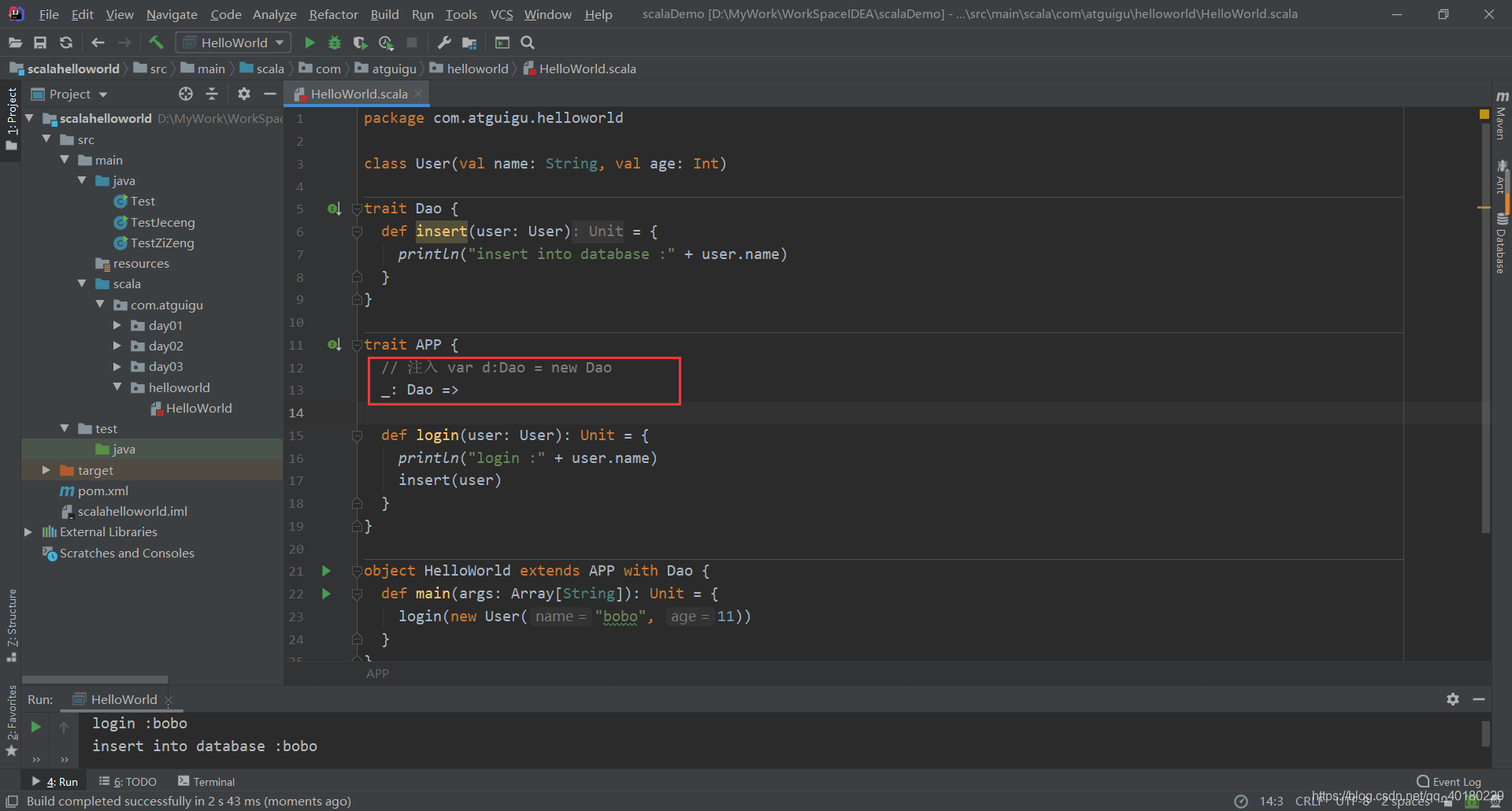Click the run gutter icon on line 22
Viewport: 1512px width, 811px height.
[325, 594]
